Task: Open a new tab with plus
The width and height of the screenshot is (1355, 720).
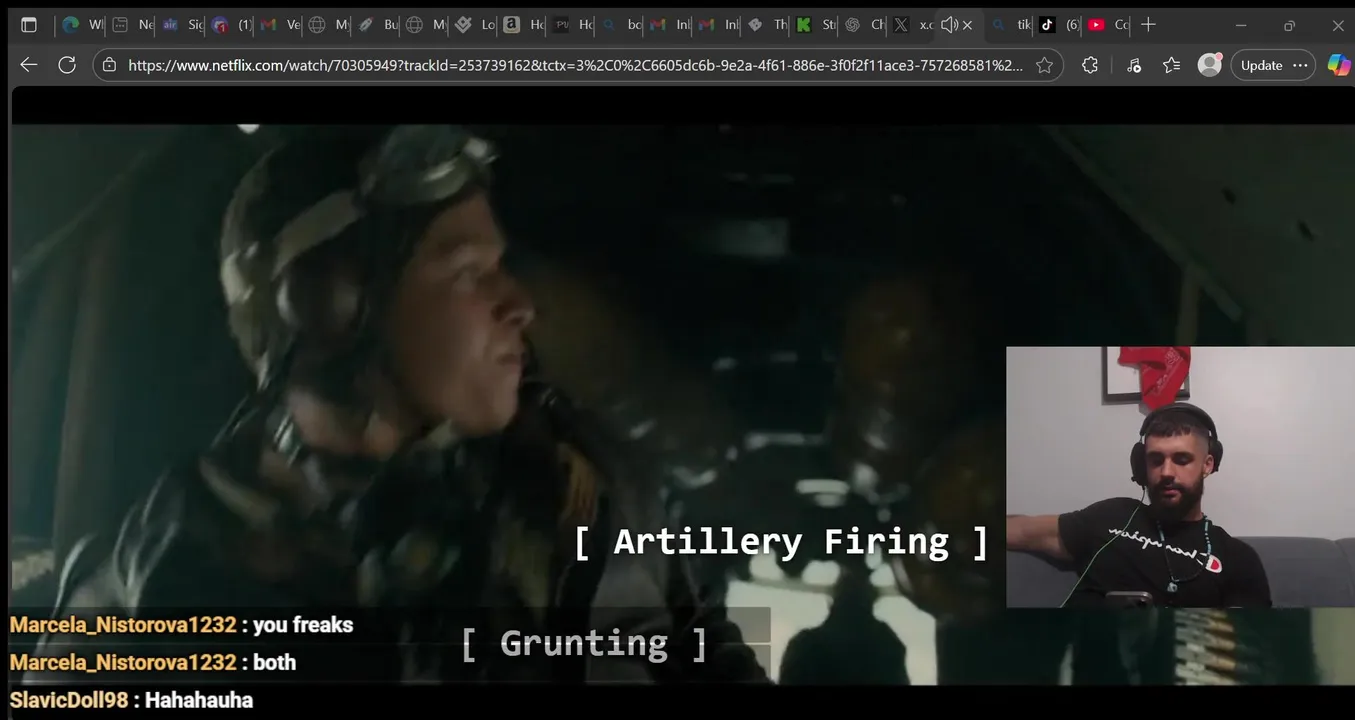Action: click(x=1148, y=25)
